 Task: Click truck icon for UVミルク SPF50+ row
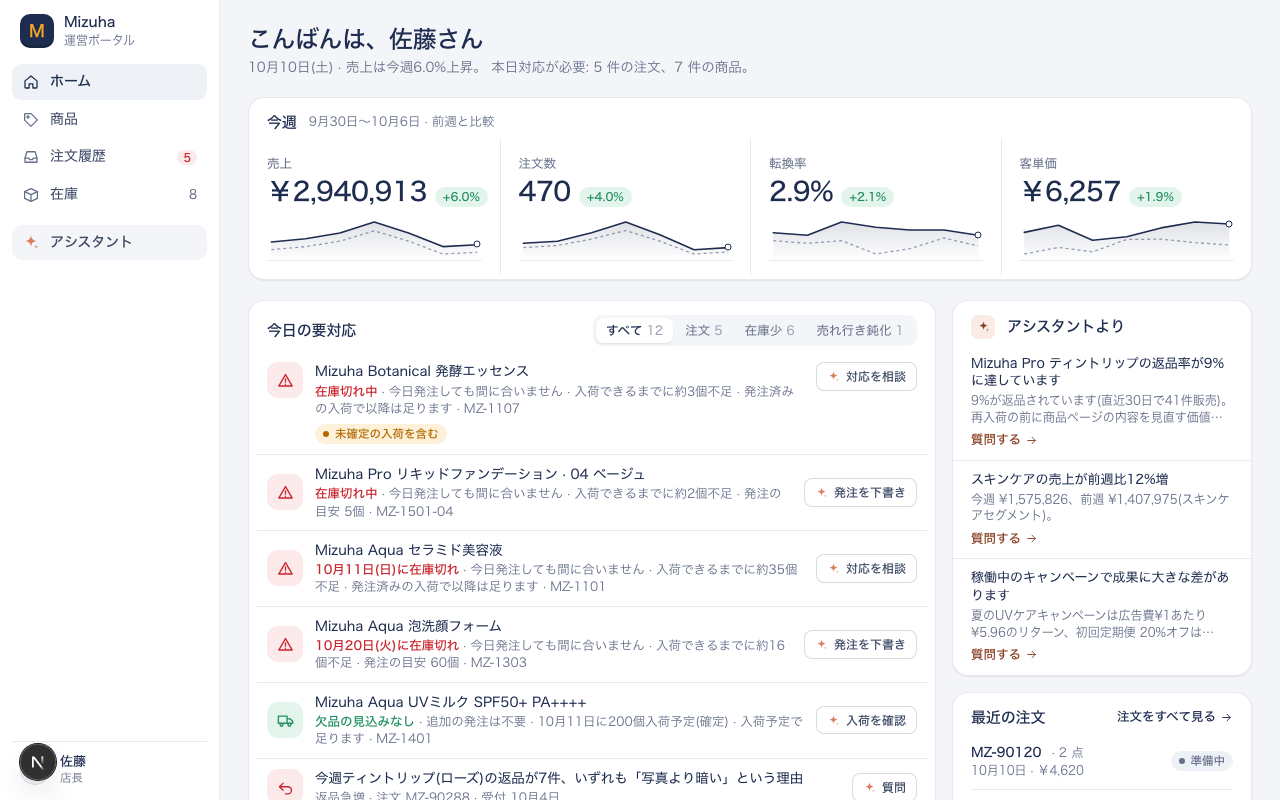pyautogui.click(x=285, y=720)
